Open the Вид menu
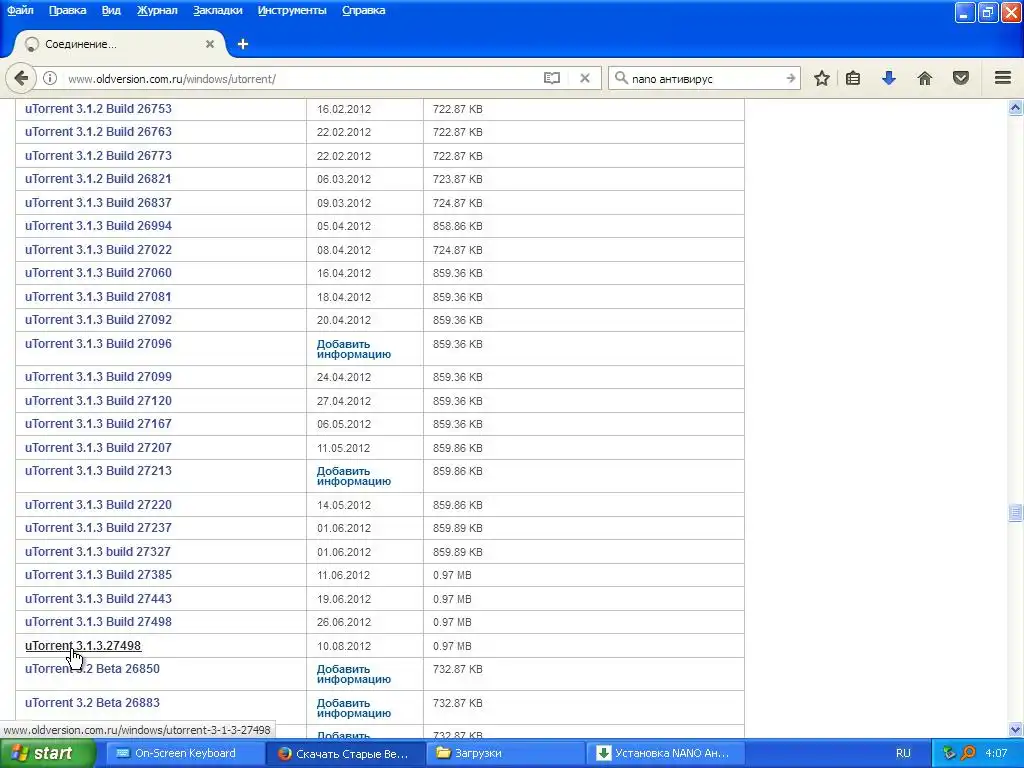This screenshot has width=1024, height=768. pyautogui.click(x=111, y=10)
